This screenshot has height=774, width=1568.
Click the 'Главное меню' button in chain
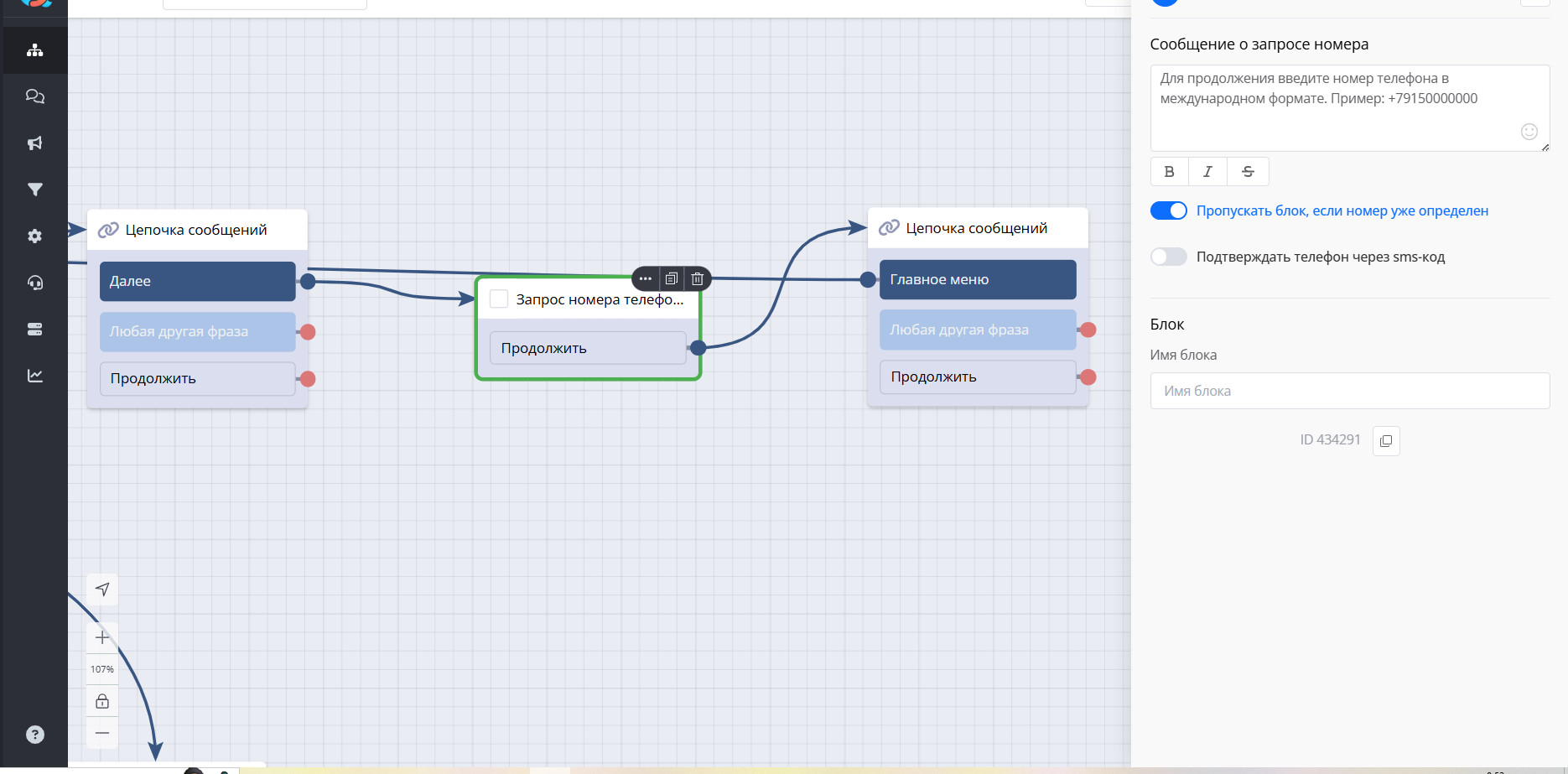click(x=977, y=279)
